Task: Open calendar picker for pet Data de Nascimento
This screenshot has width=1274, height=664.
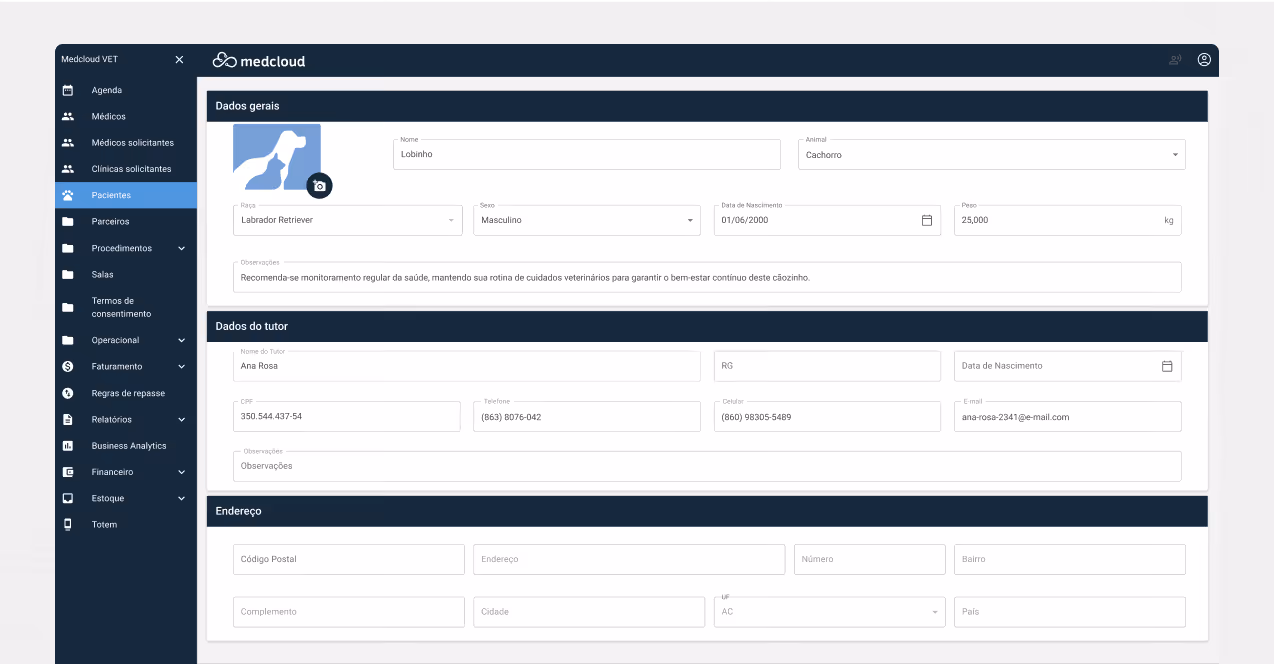Action: pyautogui.click(x=927, y=220)
